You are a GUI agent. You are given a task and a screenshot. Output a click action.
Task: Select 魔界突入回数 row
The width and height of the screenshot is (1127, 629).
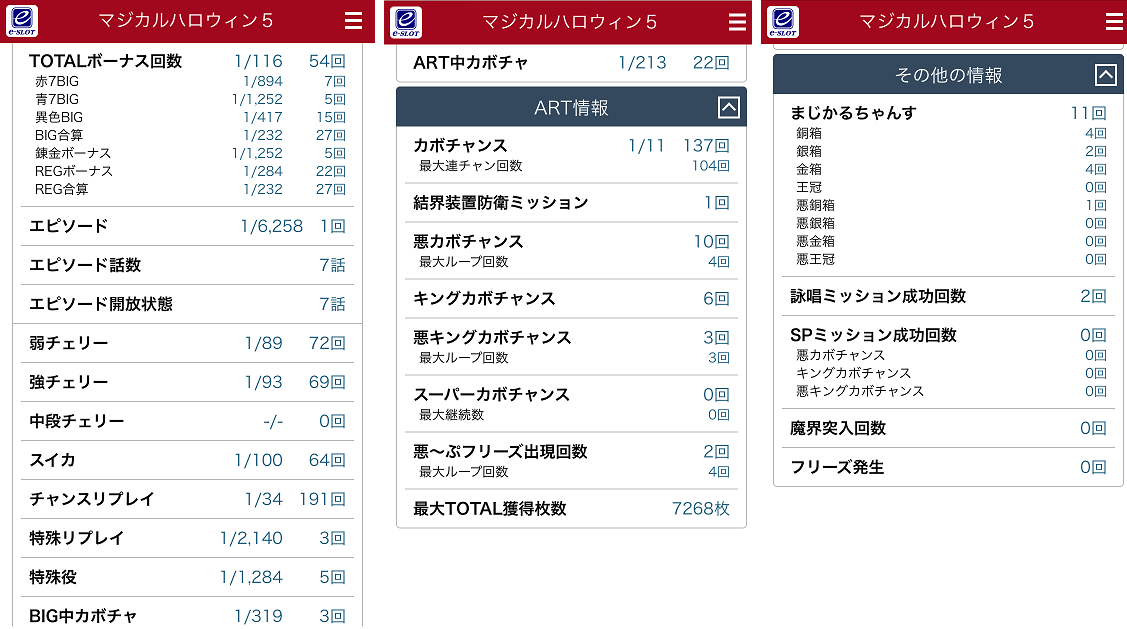click(x=948, y=428)
